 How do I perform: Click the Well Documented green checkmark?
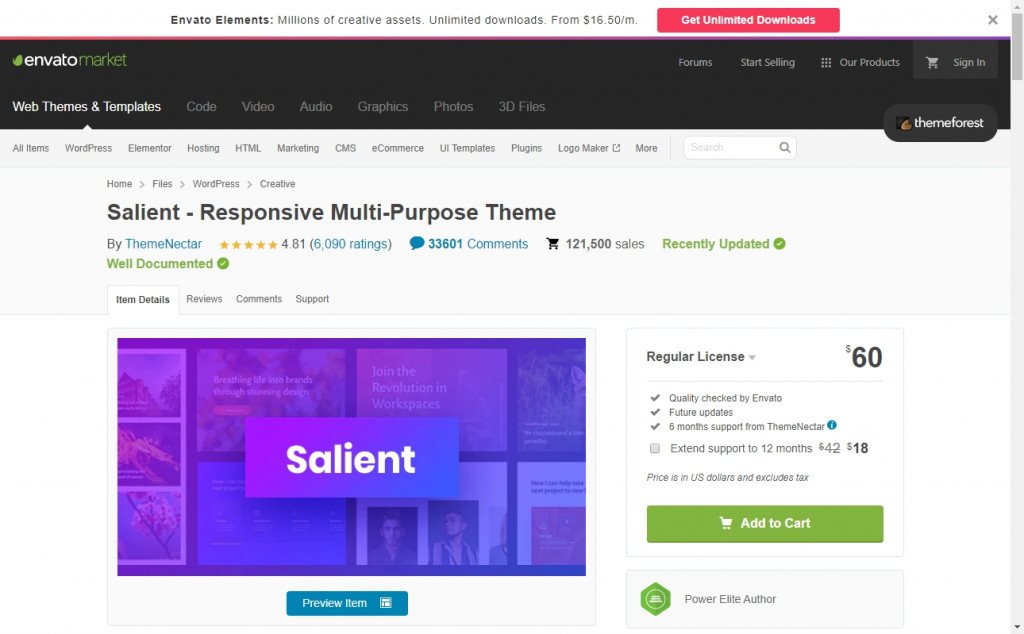pos(223,263)
